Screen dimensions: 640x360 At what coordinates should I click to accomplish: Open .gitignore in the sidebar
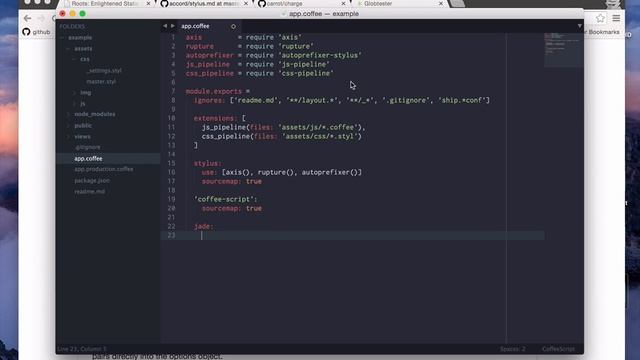click(87, 147)
